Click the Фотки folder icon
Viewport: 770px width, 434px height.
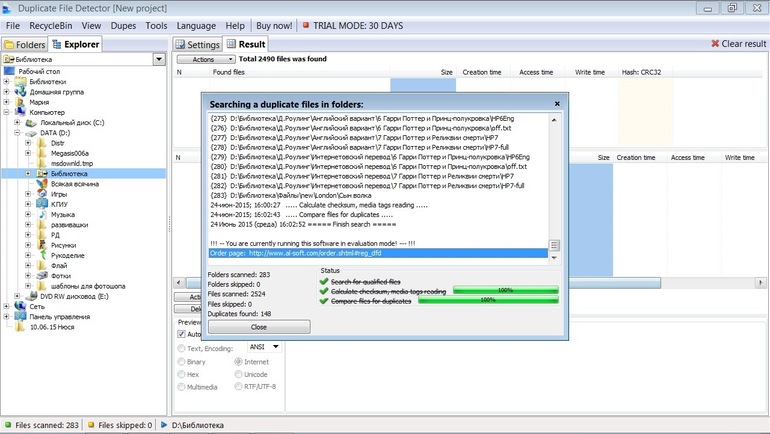[x=42, y=276]
